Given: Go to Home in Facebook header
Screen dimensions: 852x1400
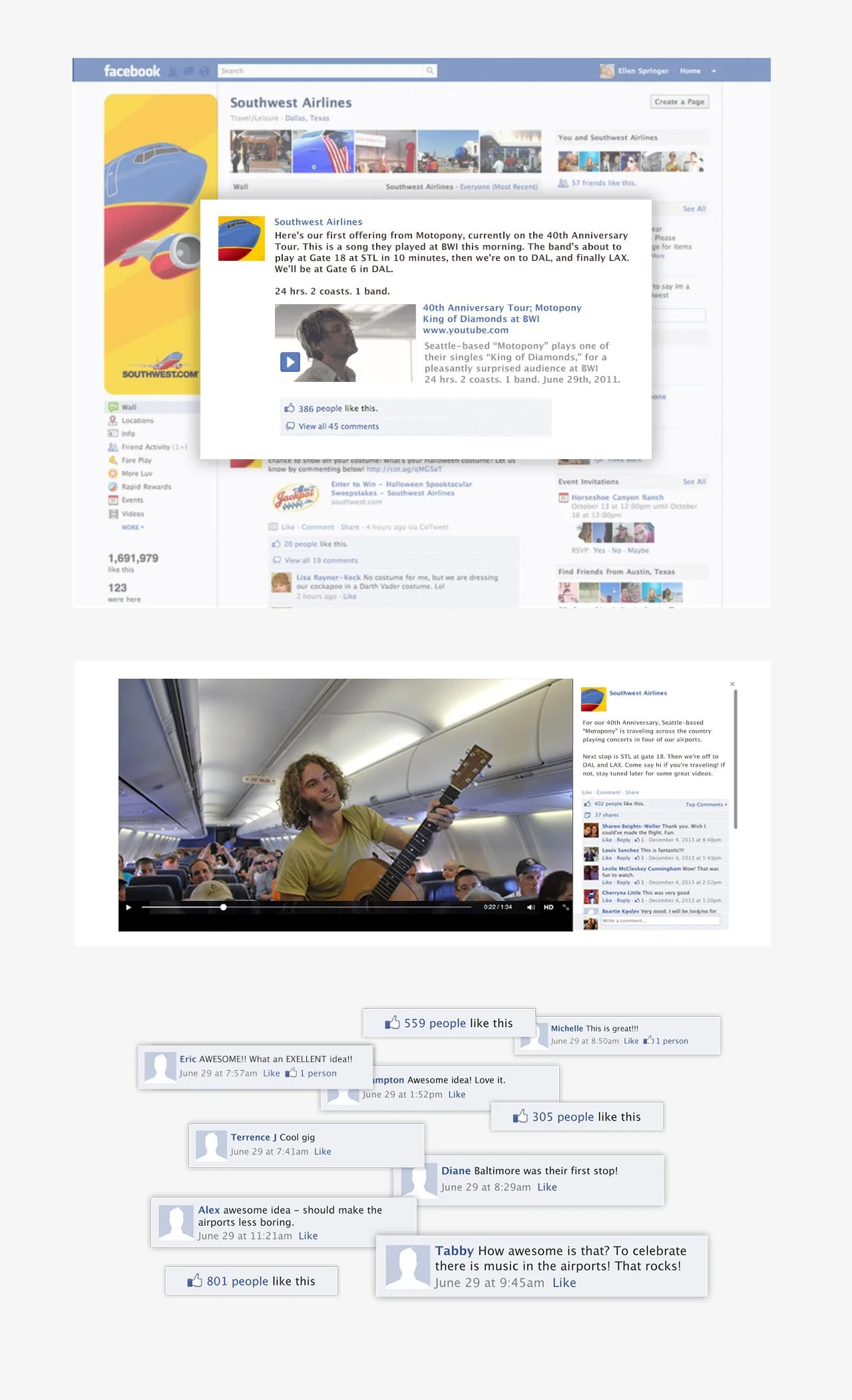Looking at the screenshot, I should point(690,71).
